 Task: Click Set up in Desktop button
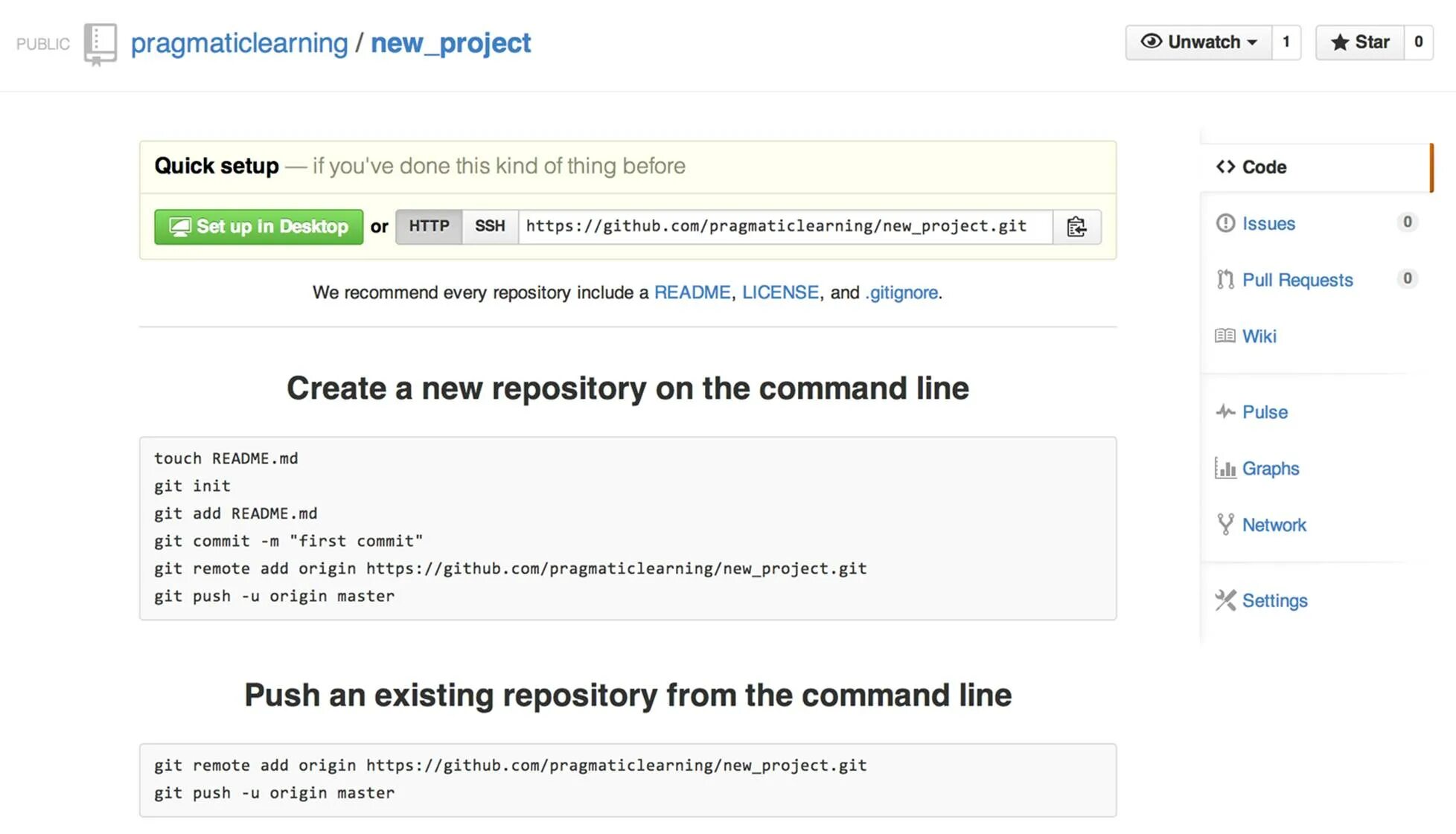point(258,227)
